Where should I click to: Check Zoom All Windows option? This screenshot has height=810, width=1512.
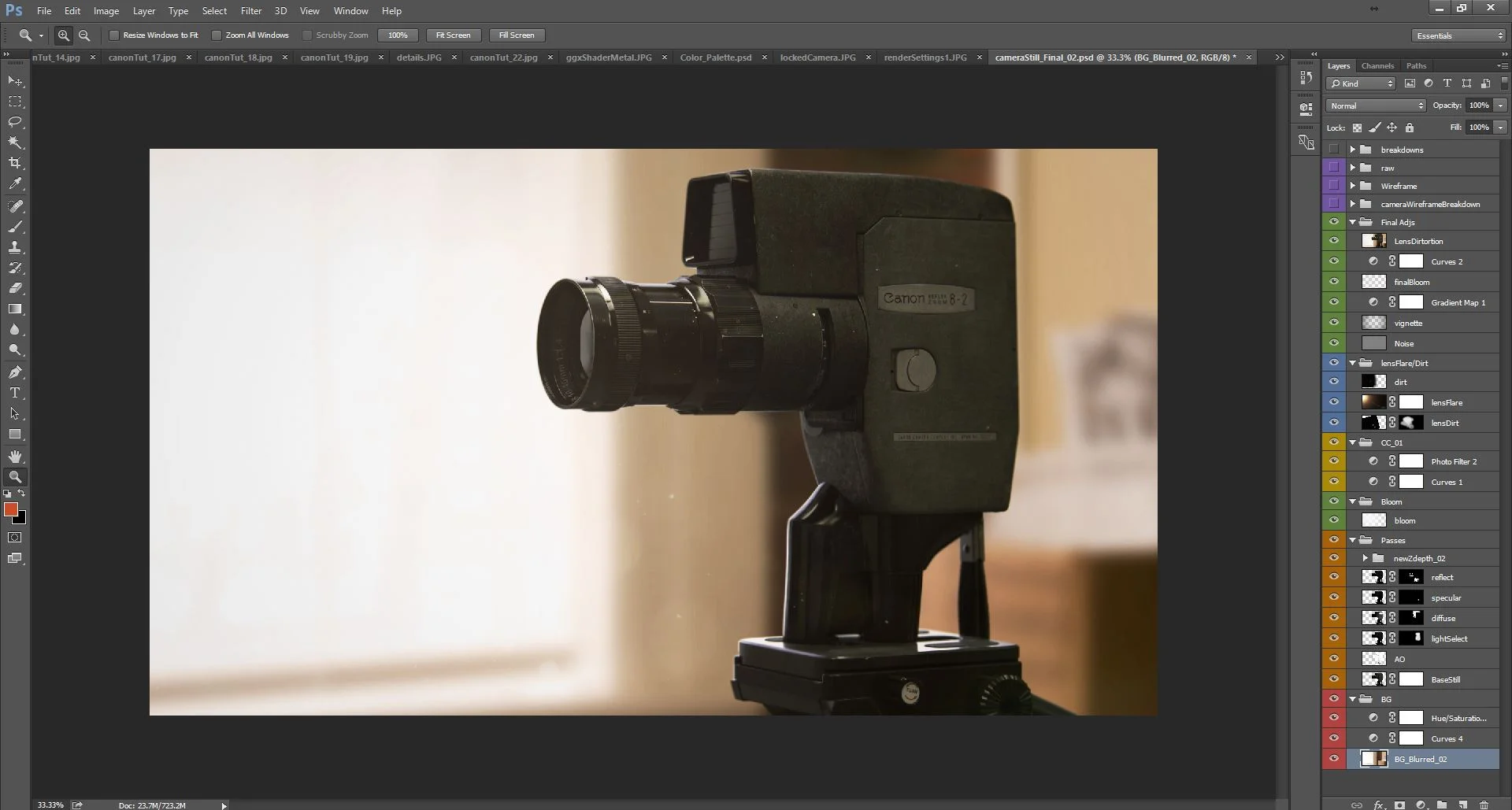217,35
